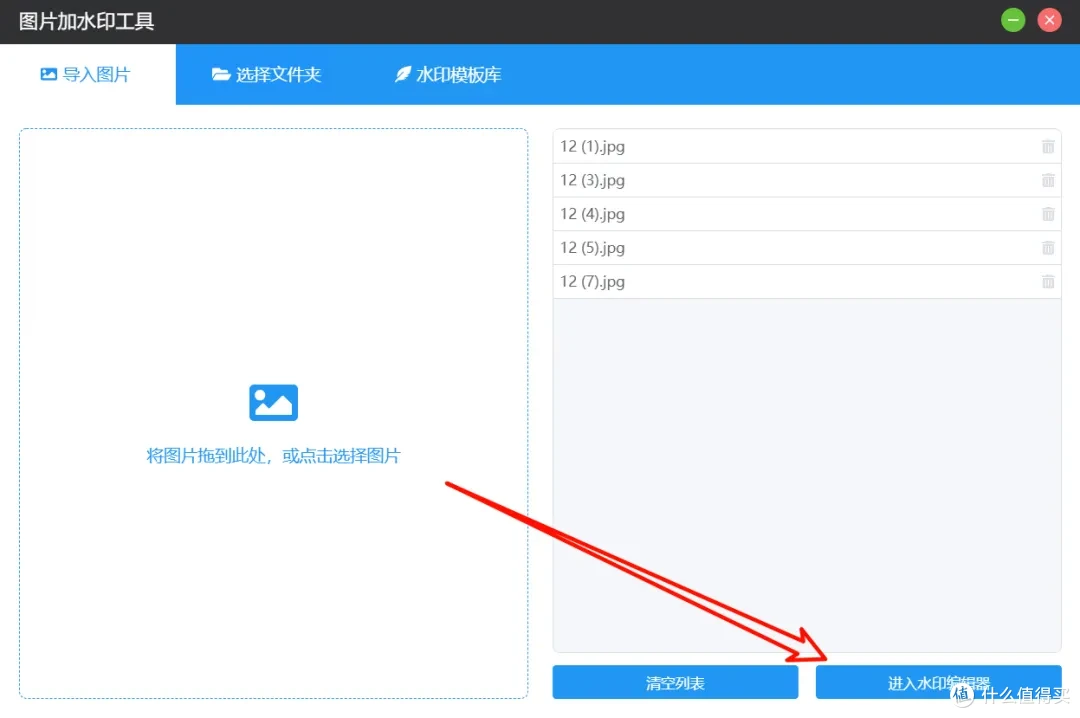This screenshot has height=718, width=1080.
Task: Remove 12 (3).jpg via trash icon
Action: point(1048,180)
